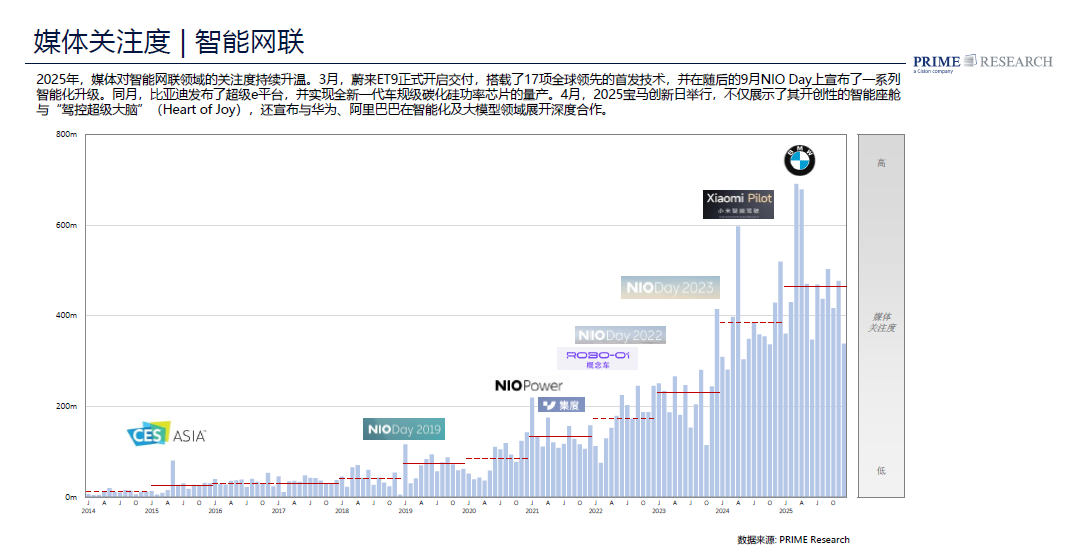The height and width of the screenshot is (560, 1072).
Task: Click the 低 label on the scale bar
Action: click(x=881, y=470)
